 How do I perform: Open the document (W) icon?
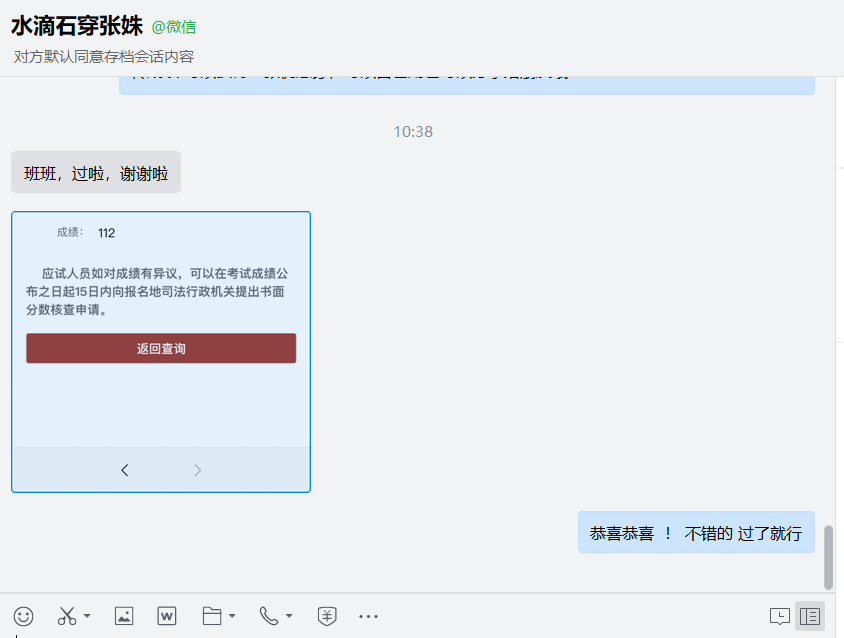[167, 616]
